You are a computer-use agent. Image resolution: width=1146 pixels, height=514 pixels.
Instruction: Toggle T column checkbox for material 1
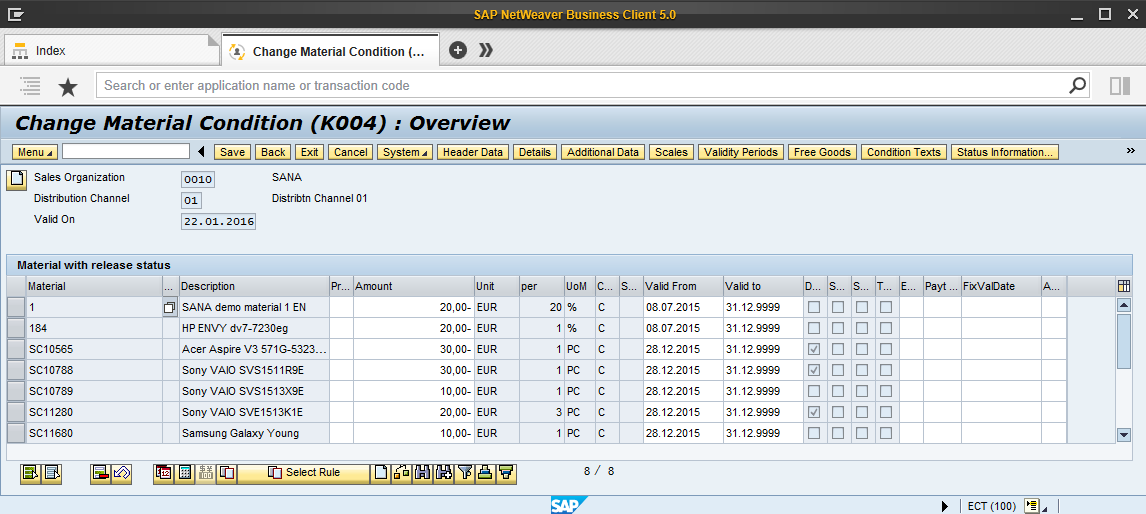coord(886,307)
